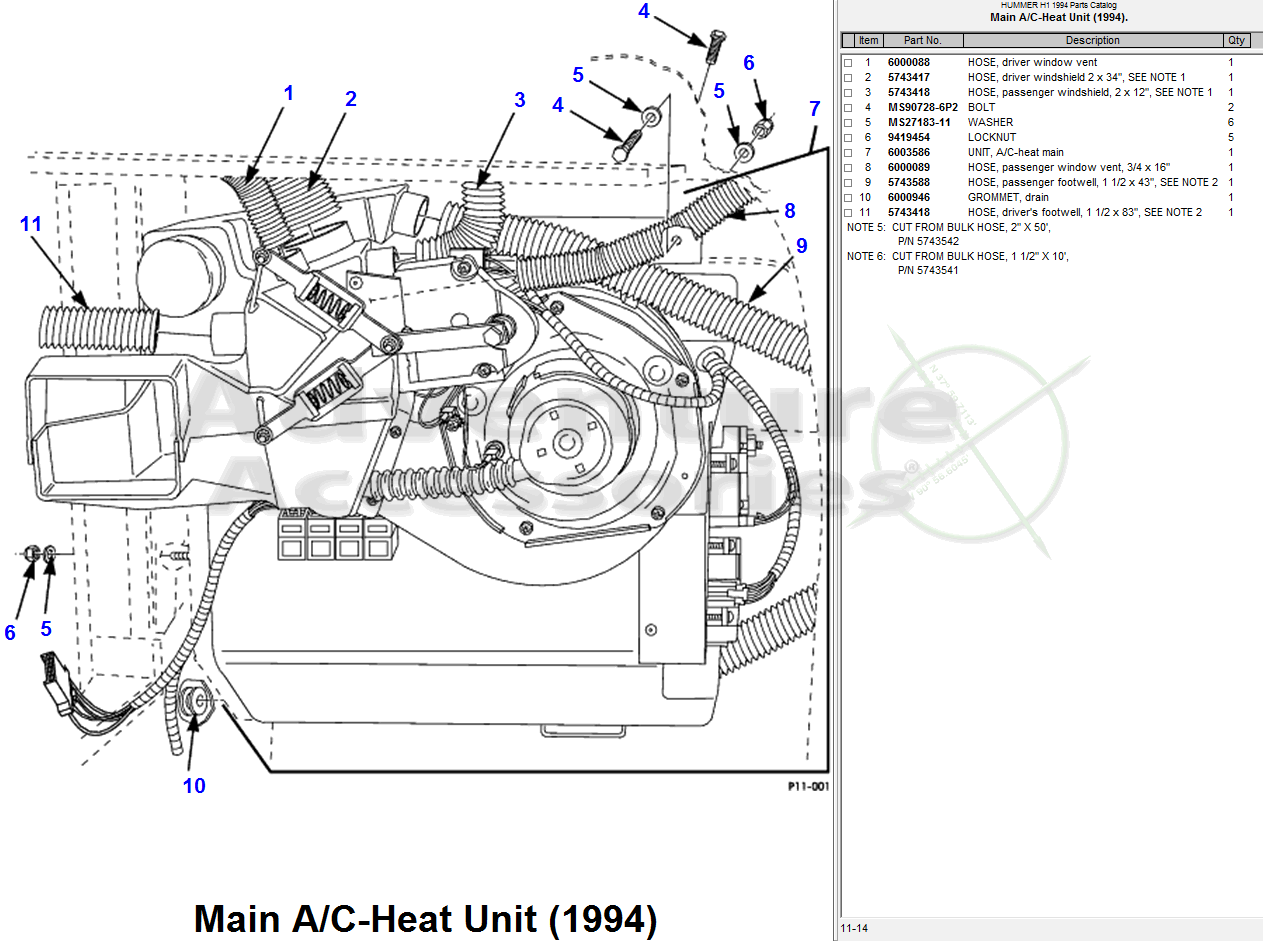
Task: Click description GROMMET, drain
Action: (x=1008, y=198)
